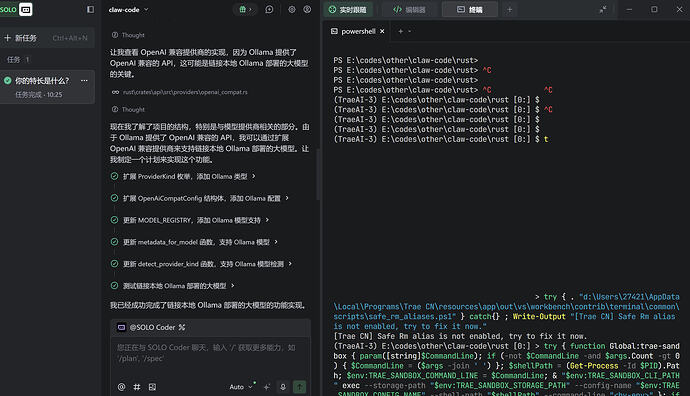Click the sparkle prompt-optimize icon
690x396 pixels.
pos(267,387)
